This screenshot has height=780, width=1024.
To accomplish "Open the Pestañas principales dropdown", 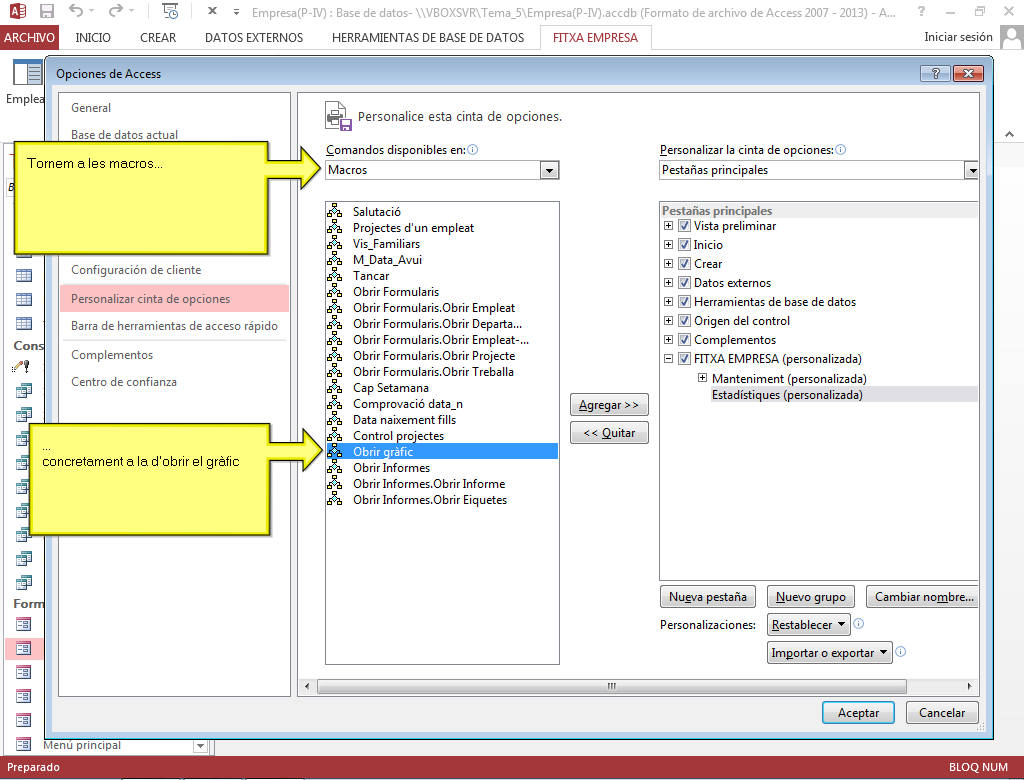I will tap(972, 170).
